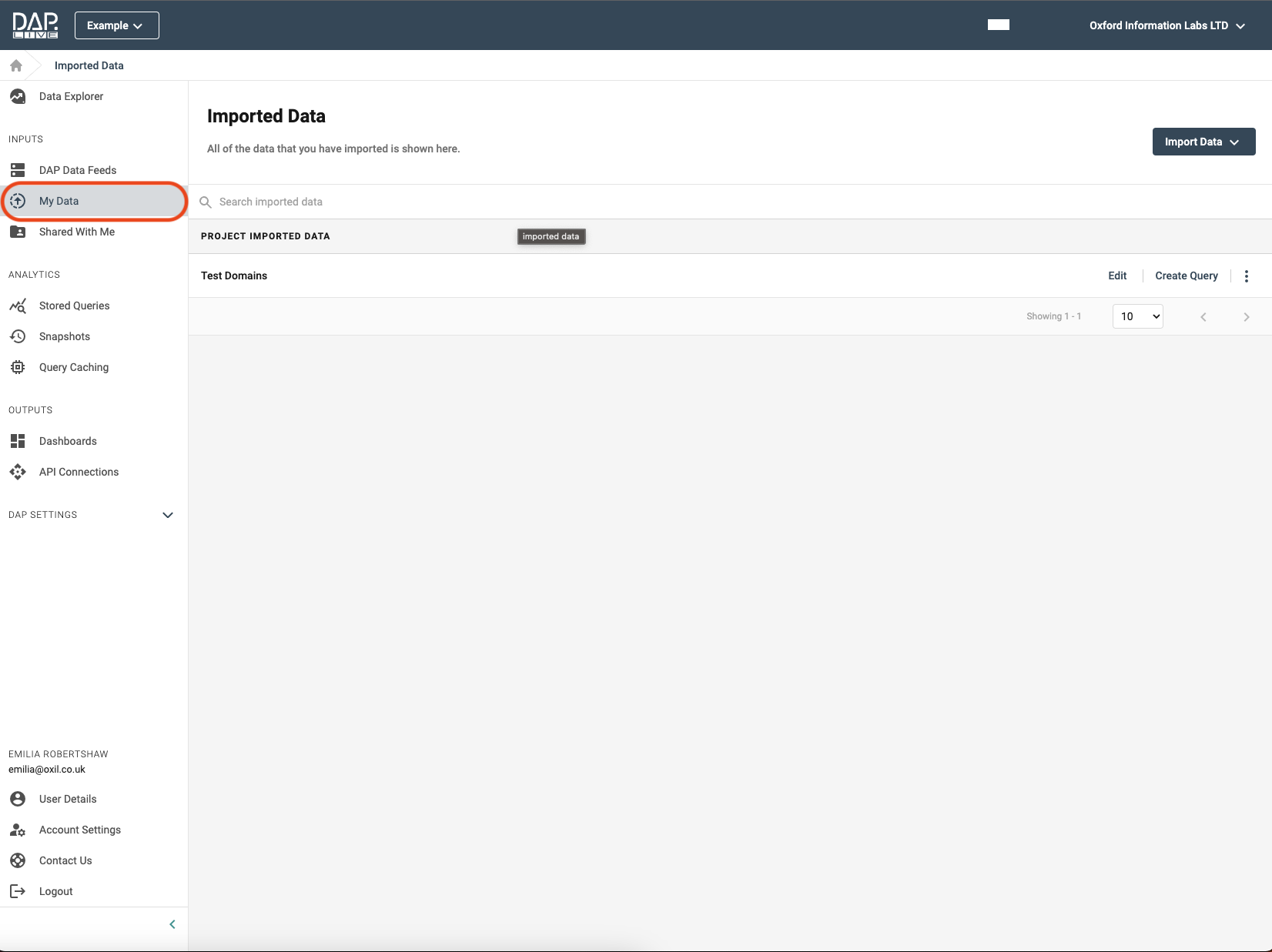Select My Data in the sidebar

[x=59, y=201]
